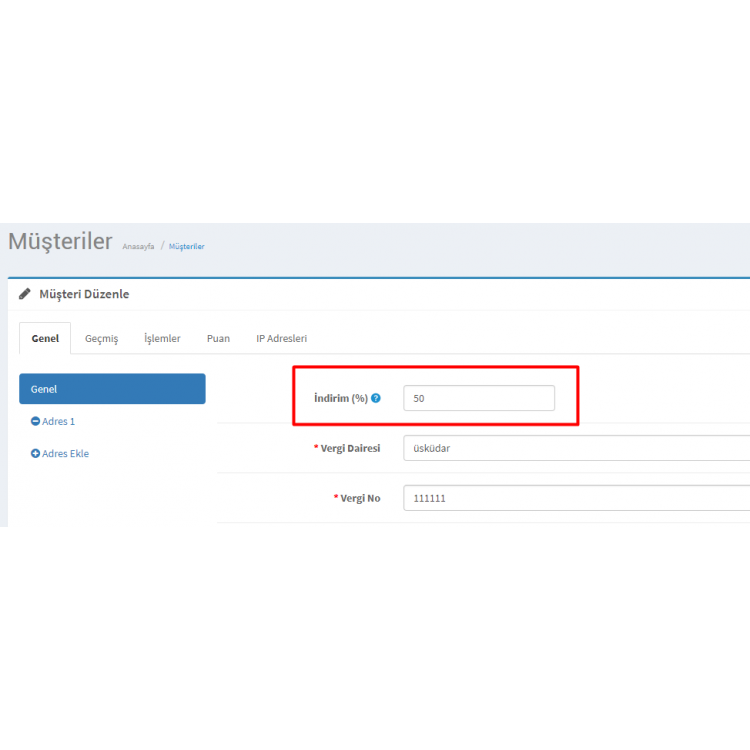The height and width of the screenshot is (750, 750).
Task: Click the Adres Ekle link
Action: (x=66, y=453)
